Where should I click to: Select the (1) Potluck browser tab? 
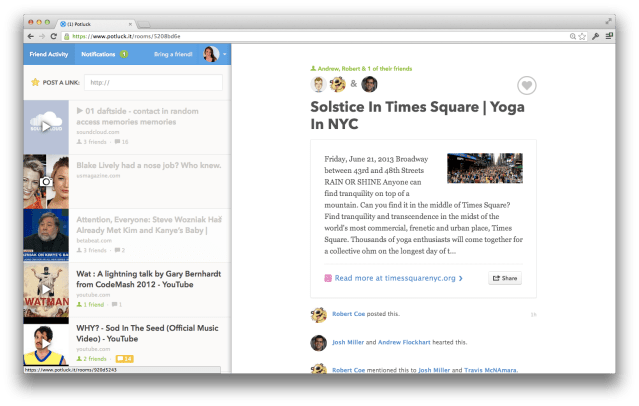96,24
